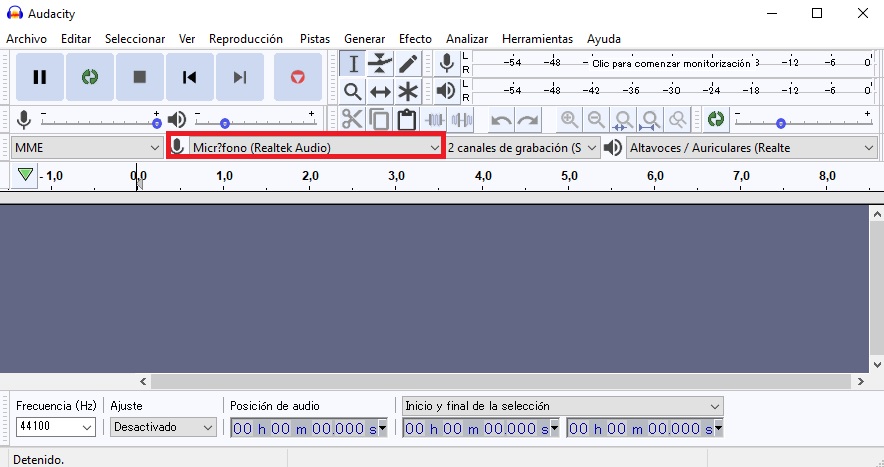Skip to end of project
This screenshot has height=467, width=884.
click(240, 77)
